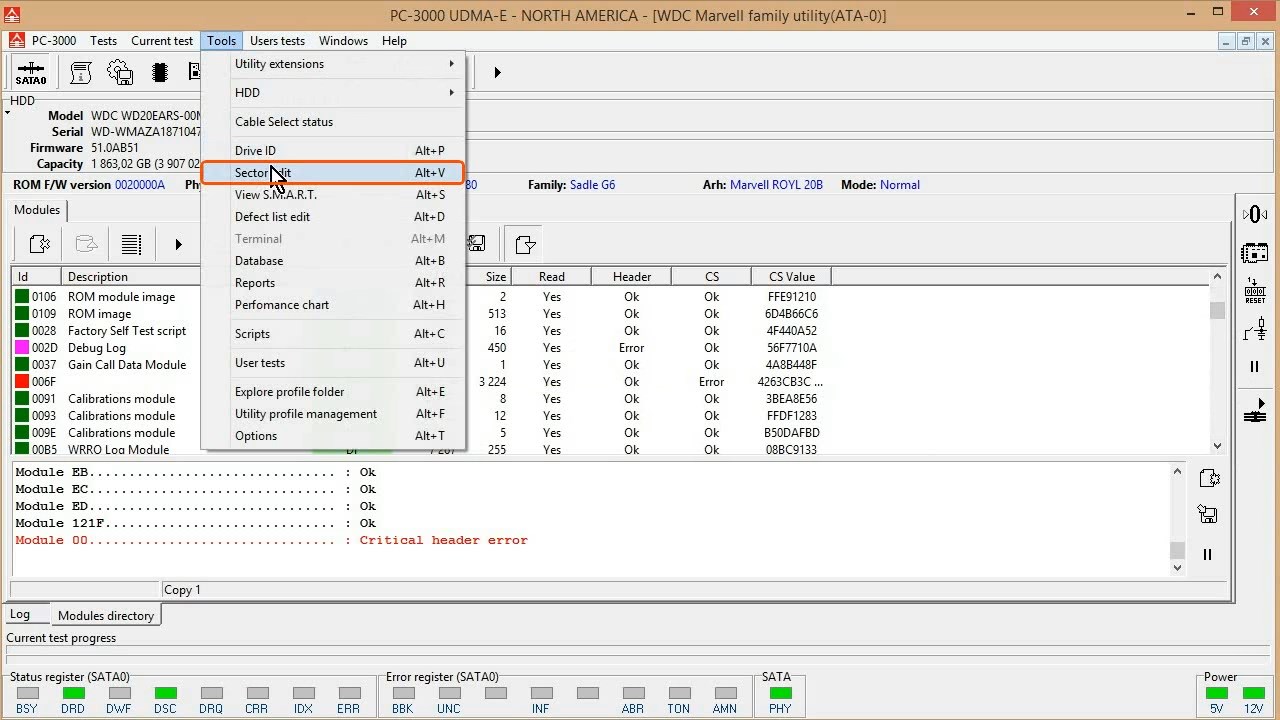Viewport: 1280px width, 720px height.
Task: Click the cable-with-arrow icon in right sidebar
Action: [x=1254, y=411]
